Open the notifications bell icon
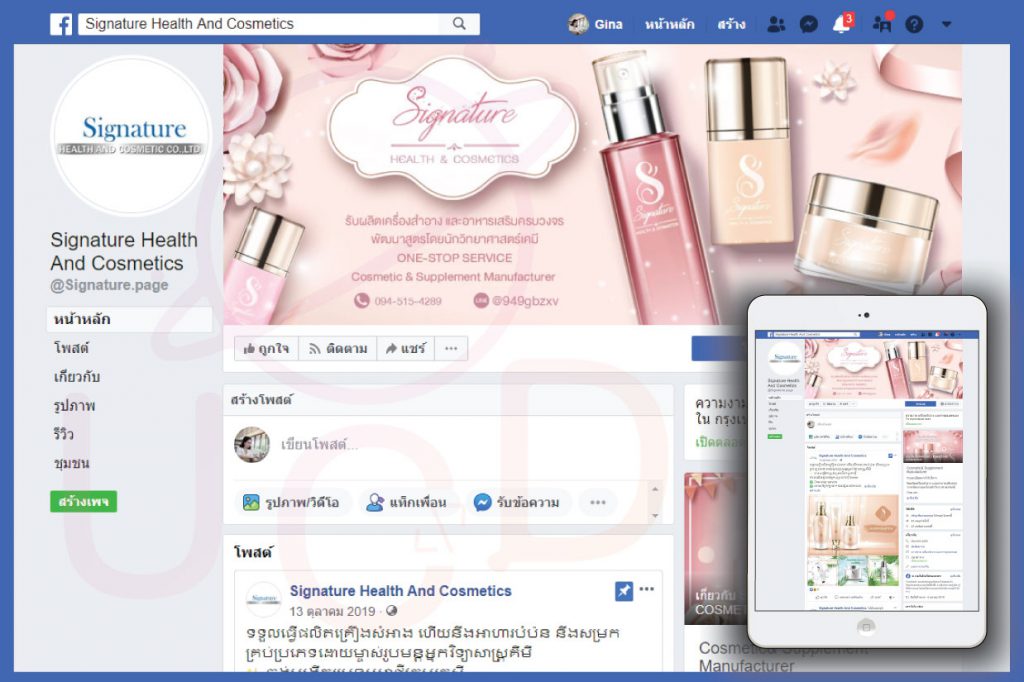The width and height of the screenshot is (1024, 682). click(x=841, y=25)
